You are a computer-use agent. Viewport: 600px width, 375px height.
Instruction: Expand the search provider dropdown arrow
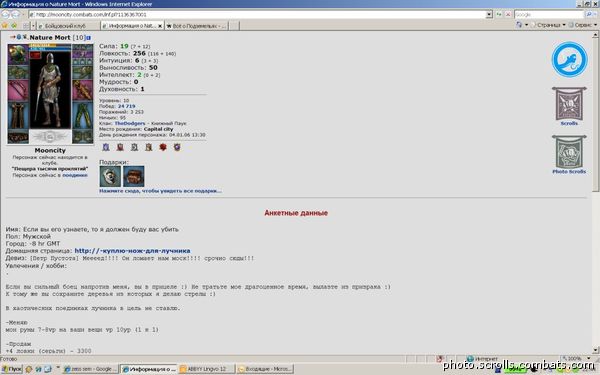pyautogui.click(x=596, y=15)
